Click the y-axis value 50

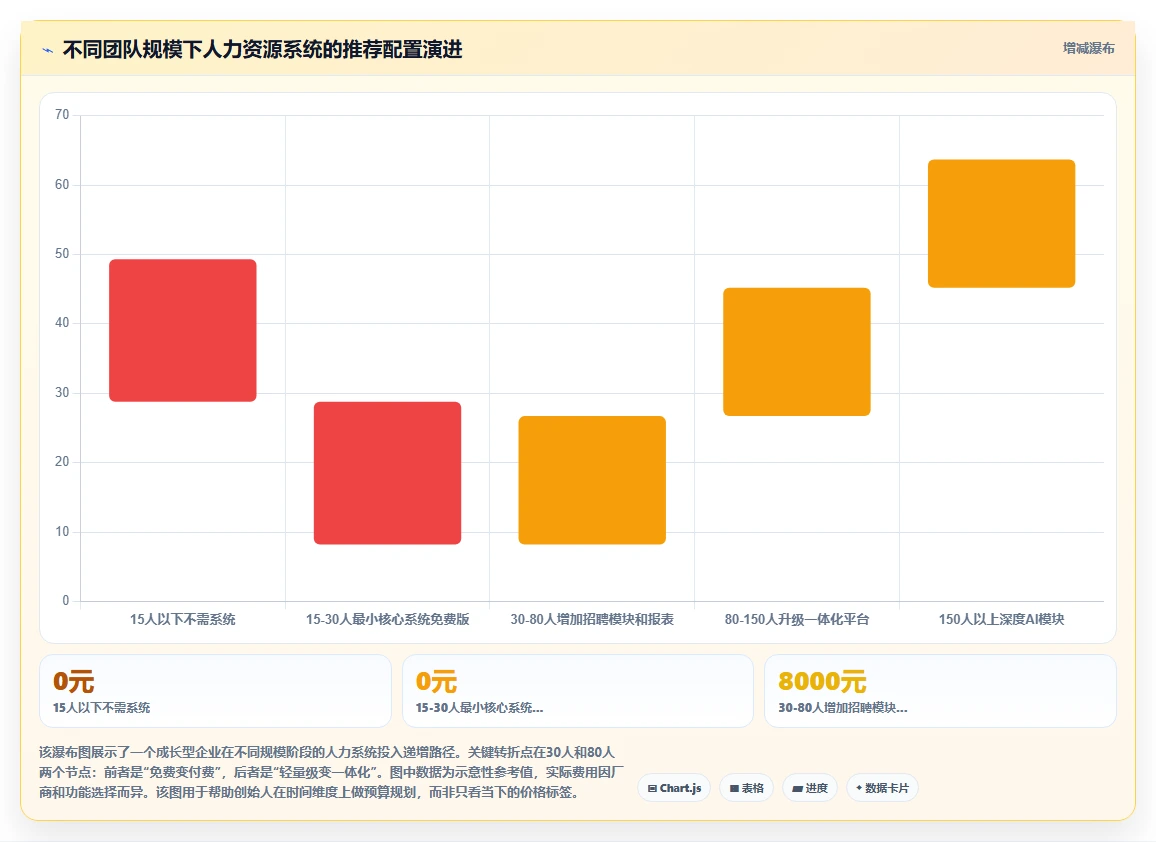(x=62, y=254)
